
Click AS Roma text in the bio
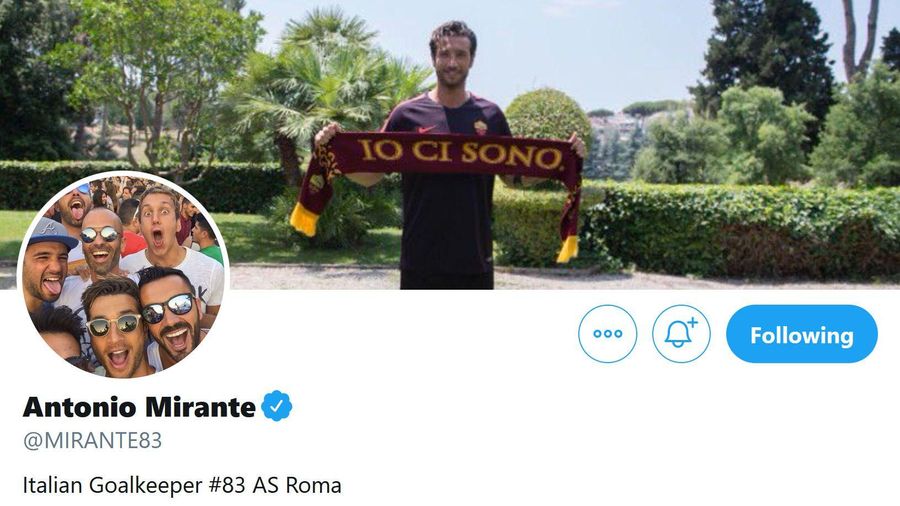click(297, 485)
